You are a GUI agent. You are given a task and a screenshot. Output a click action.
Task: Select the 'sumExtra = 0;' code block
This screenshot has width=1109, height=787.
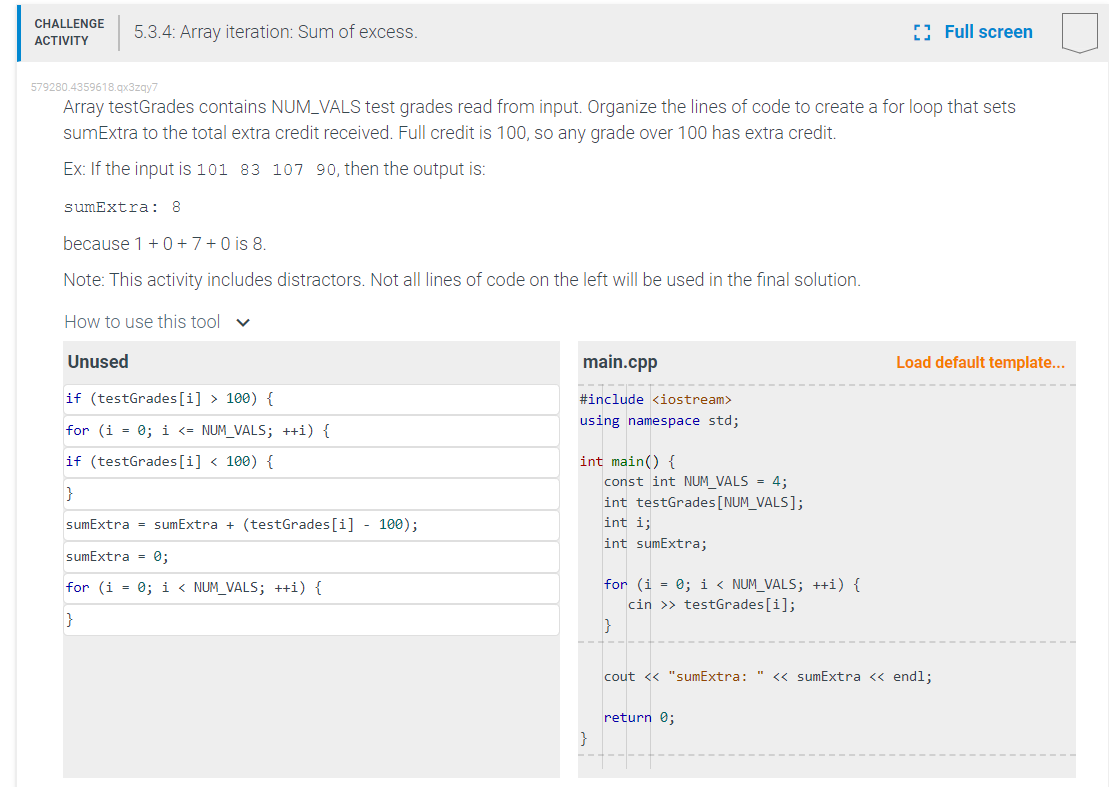point(310,556)
